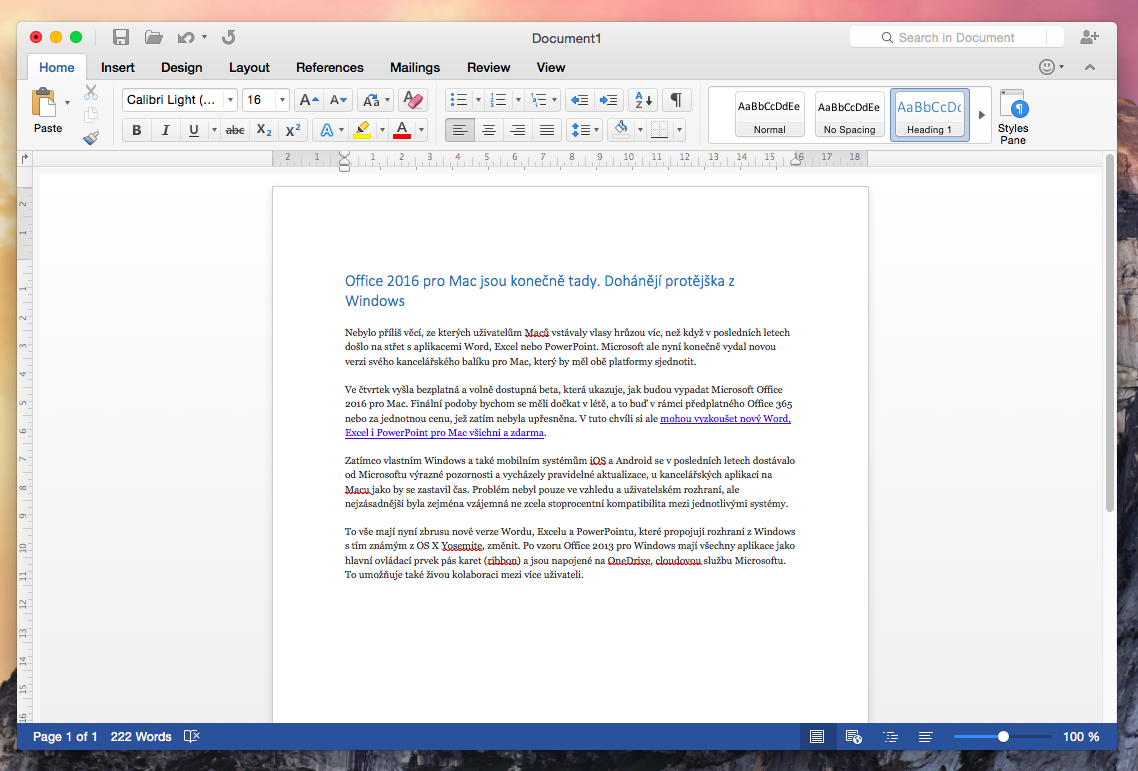Decrease paragraph indent
This screenshot has width=1138, height=771.
point(579,99)
